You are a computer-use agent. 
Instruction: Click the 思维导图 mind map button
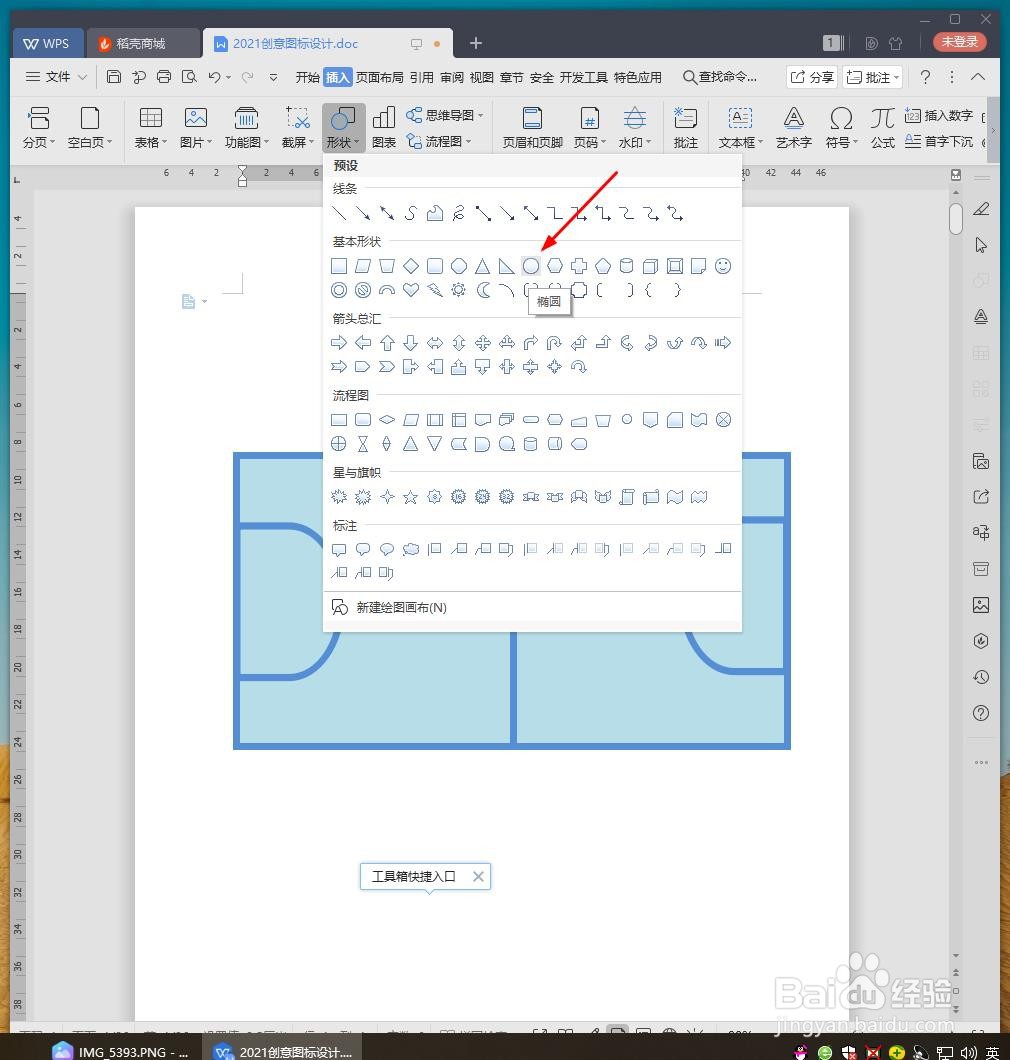tap(444, 116)
